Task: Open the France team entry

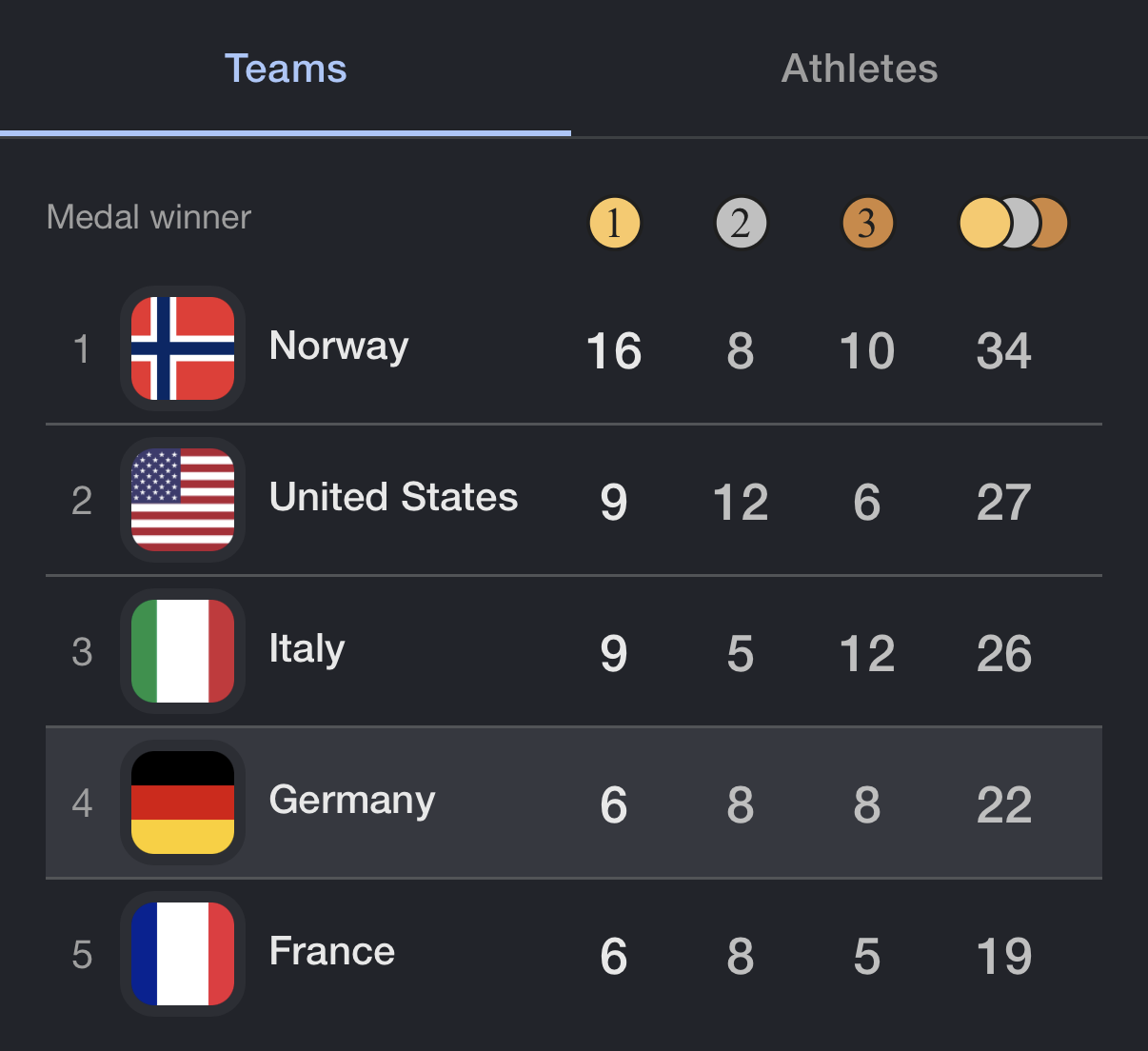Action: (x=331, y=952)
